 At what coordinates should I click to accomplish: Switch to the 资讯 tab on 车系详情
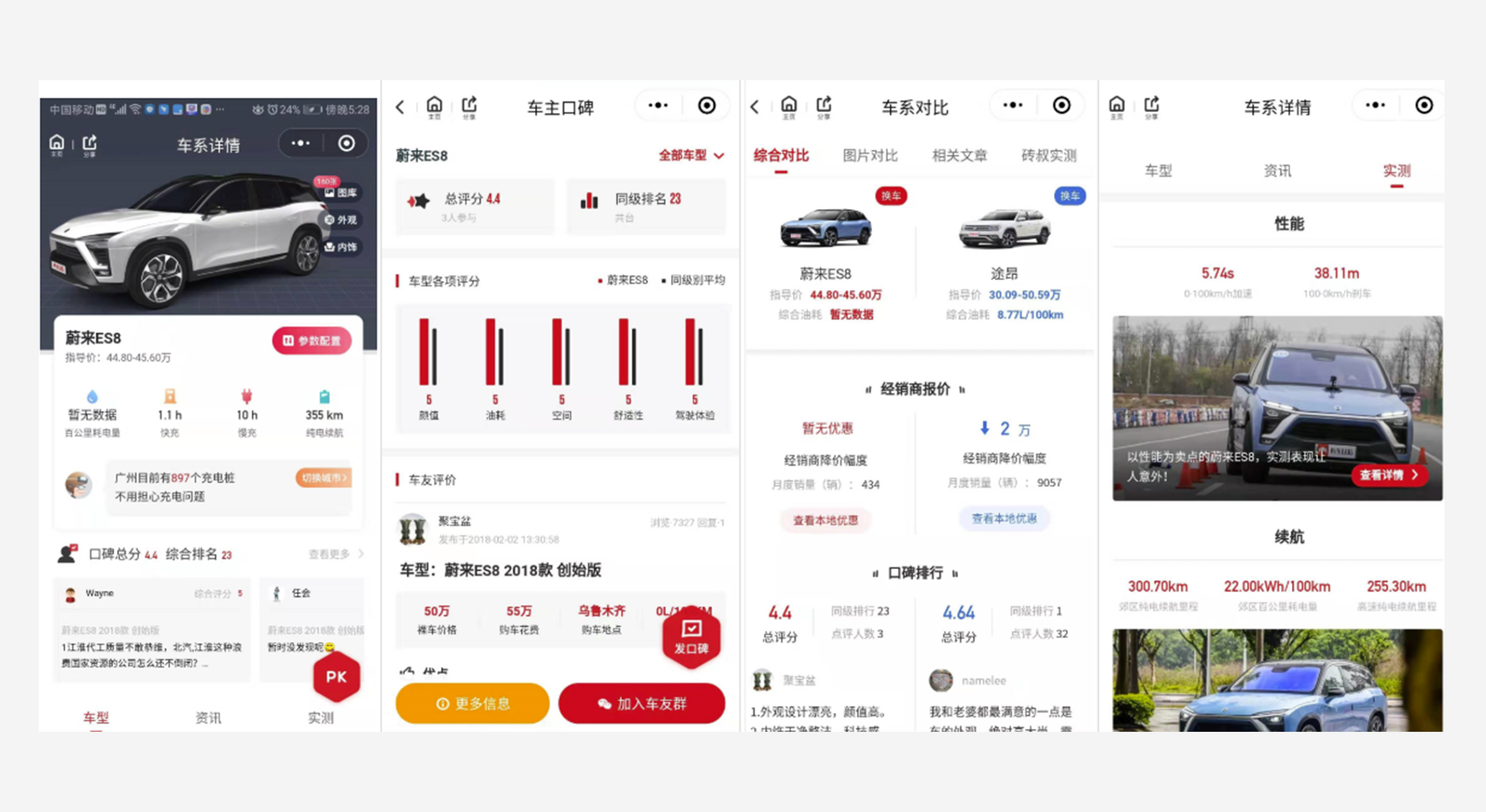(x=1279, y=170)
